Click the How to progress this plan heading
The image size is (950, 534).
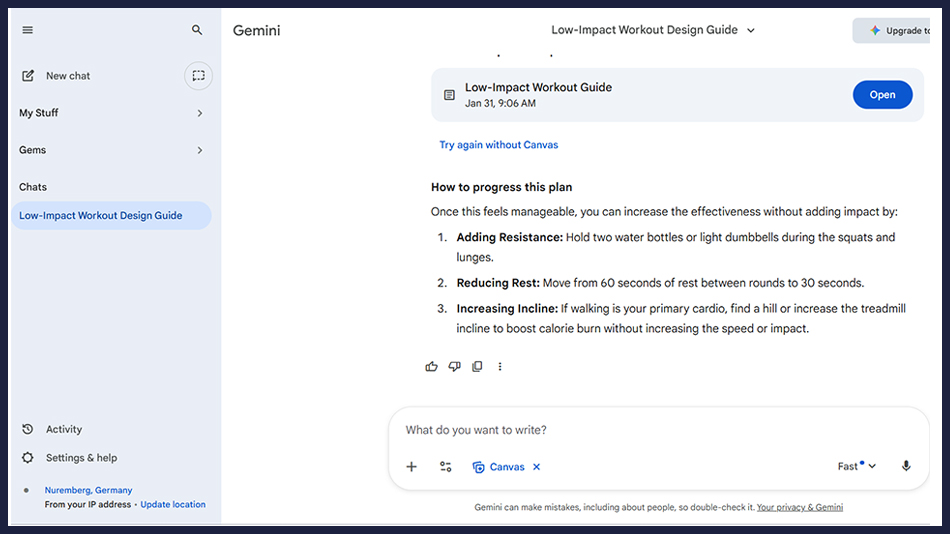pyautogui.click(x=501, y=187)
